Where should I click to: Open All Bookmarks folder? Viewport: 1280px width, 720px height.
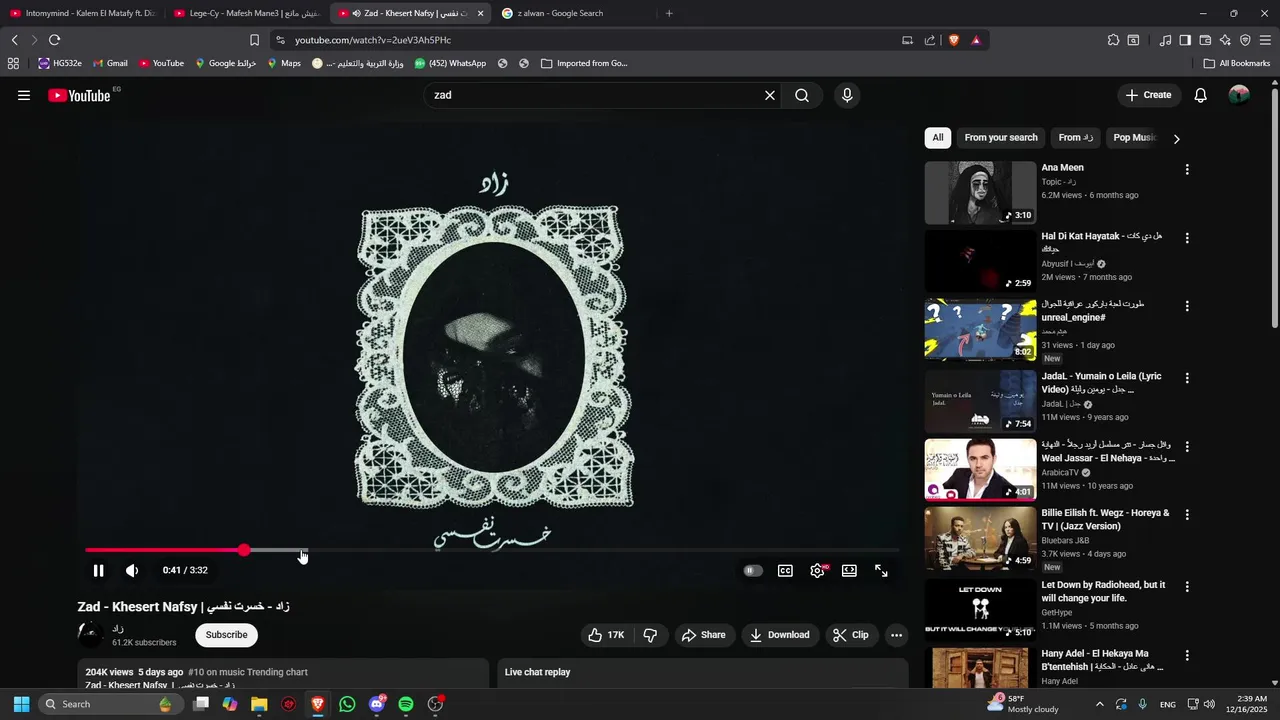pyautogui.click(x=1237, y=63)
